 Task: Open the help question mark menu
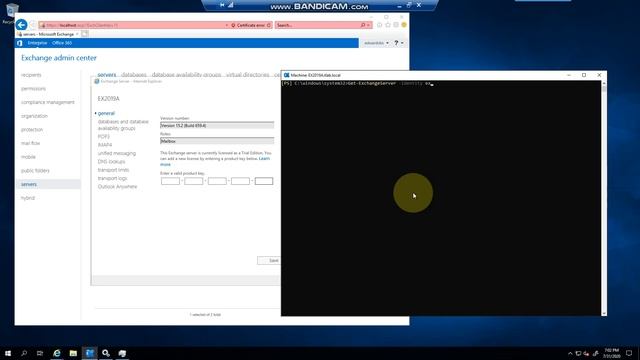[398, 43]
